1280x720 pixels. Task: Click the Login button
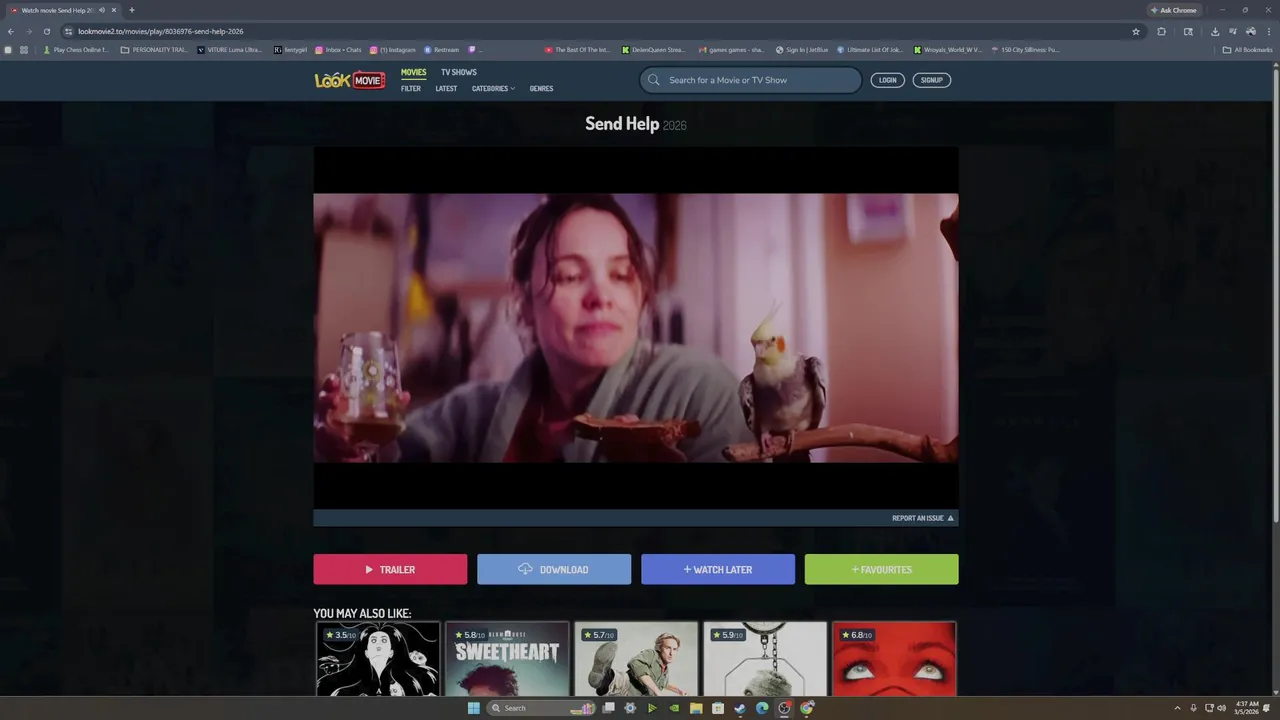pos(887,80)
